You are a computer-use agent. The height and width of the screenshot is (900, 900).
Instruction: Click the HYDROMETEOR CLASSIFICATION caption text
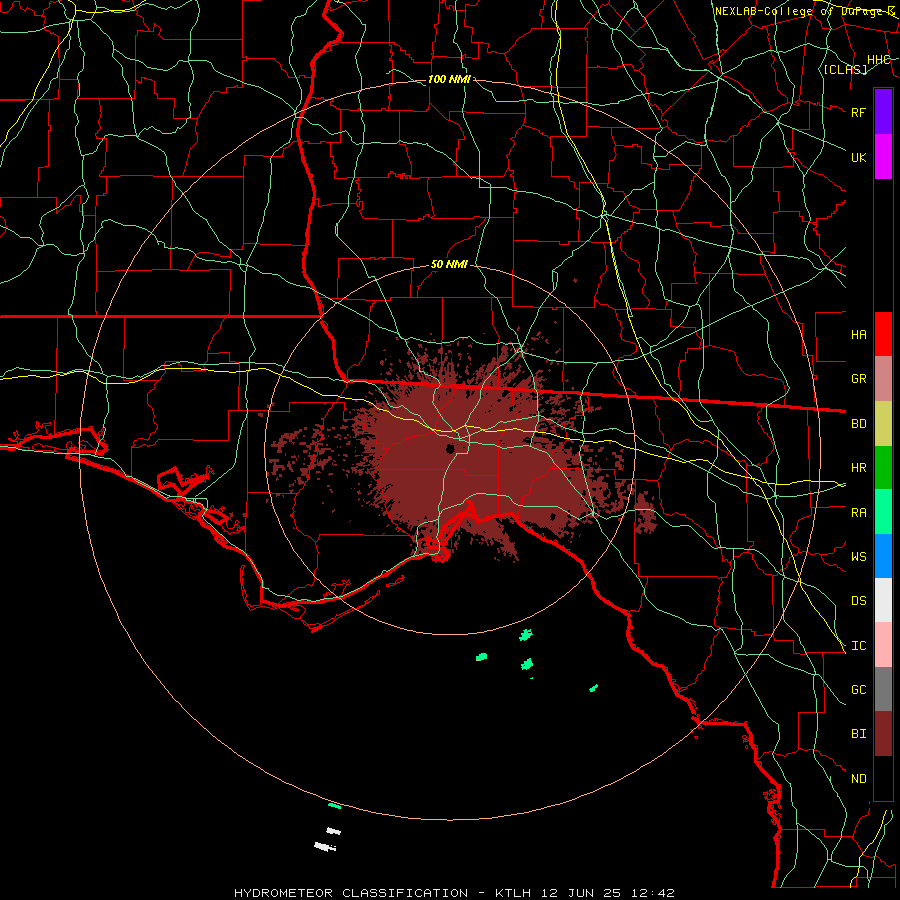click(351, 893)
